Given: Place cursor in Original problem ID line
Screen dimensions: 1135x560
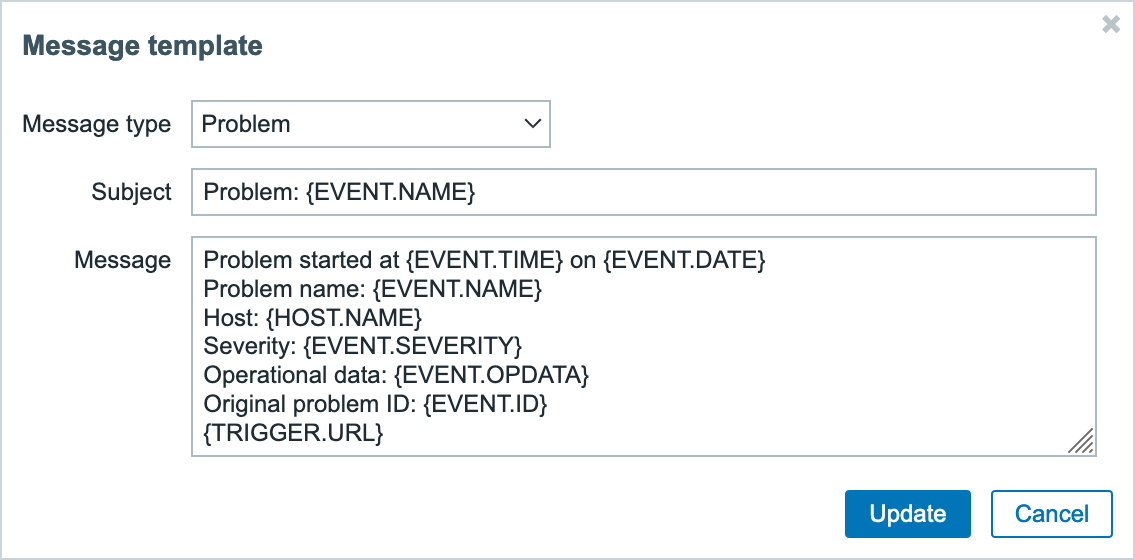Looking at the screenshot, I should tap(376, 406).
